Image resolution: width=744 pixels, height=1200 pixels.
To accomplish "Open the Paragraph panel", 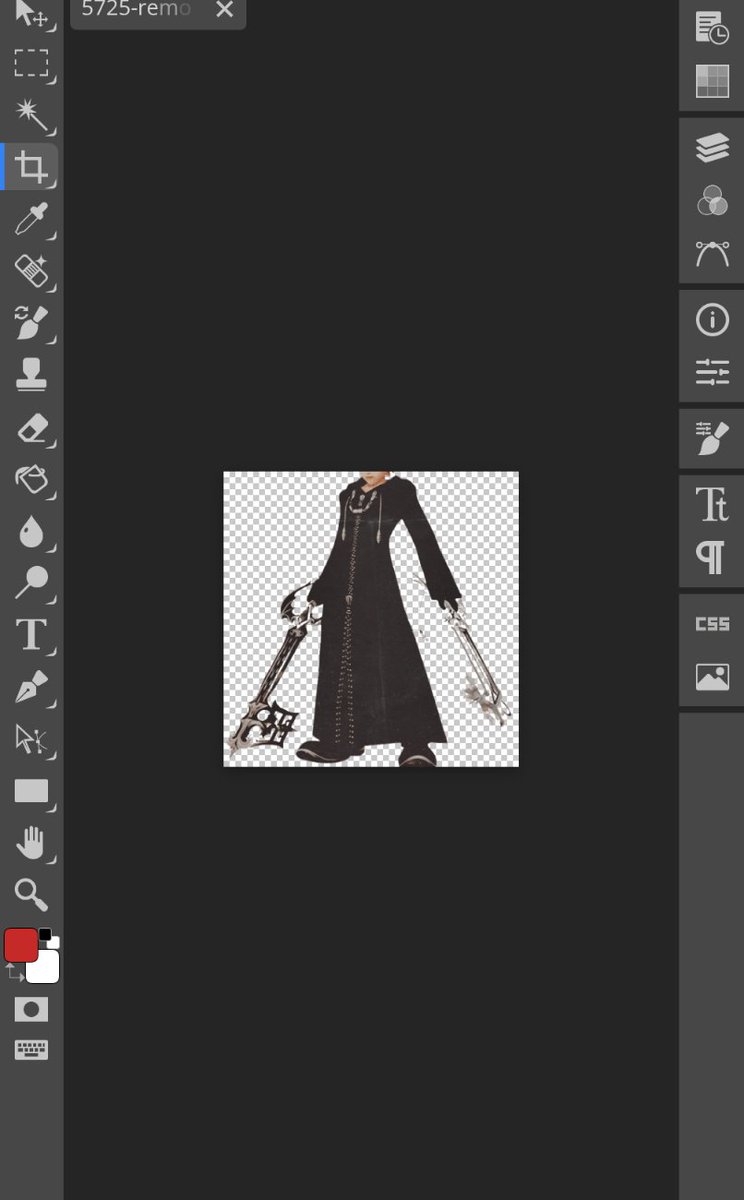I will 712,557.
